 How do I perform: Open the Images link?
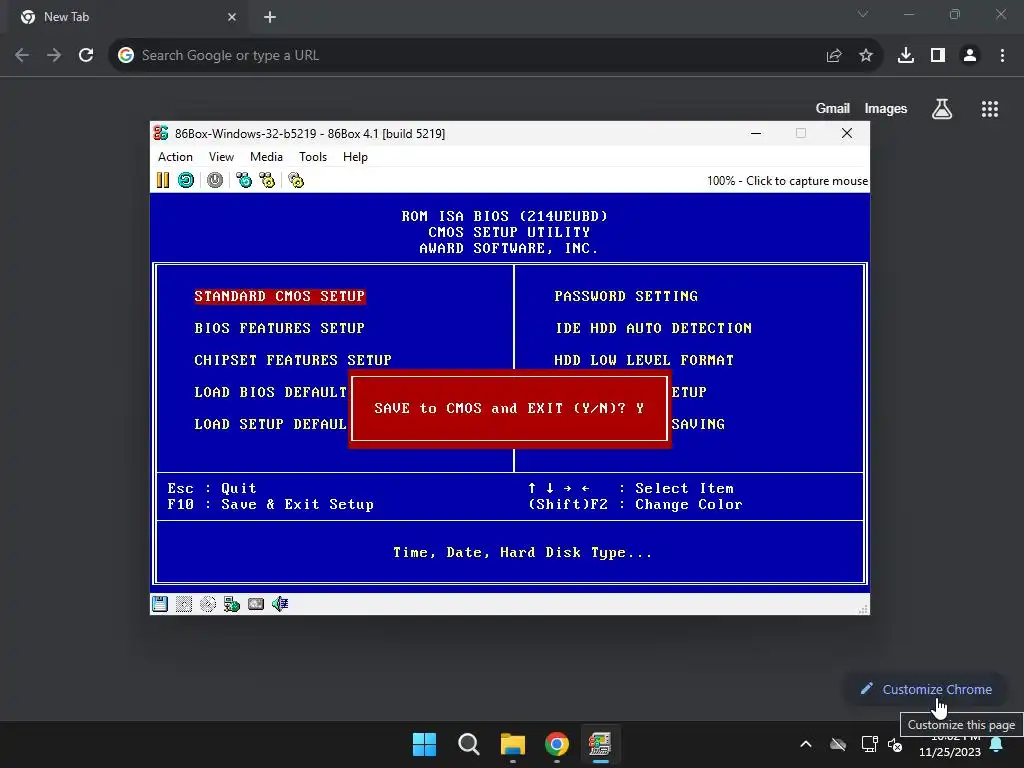[886, 108]
